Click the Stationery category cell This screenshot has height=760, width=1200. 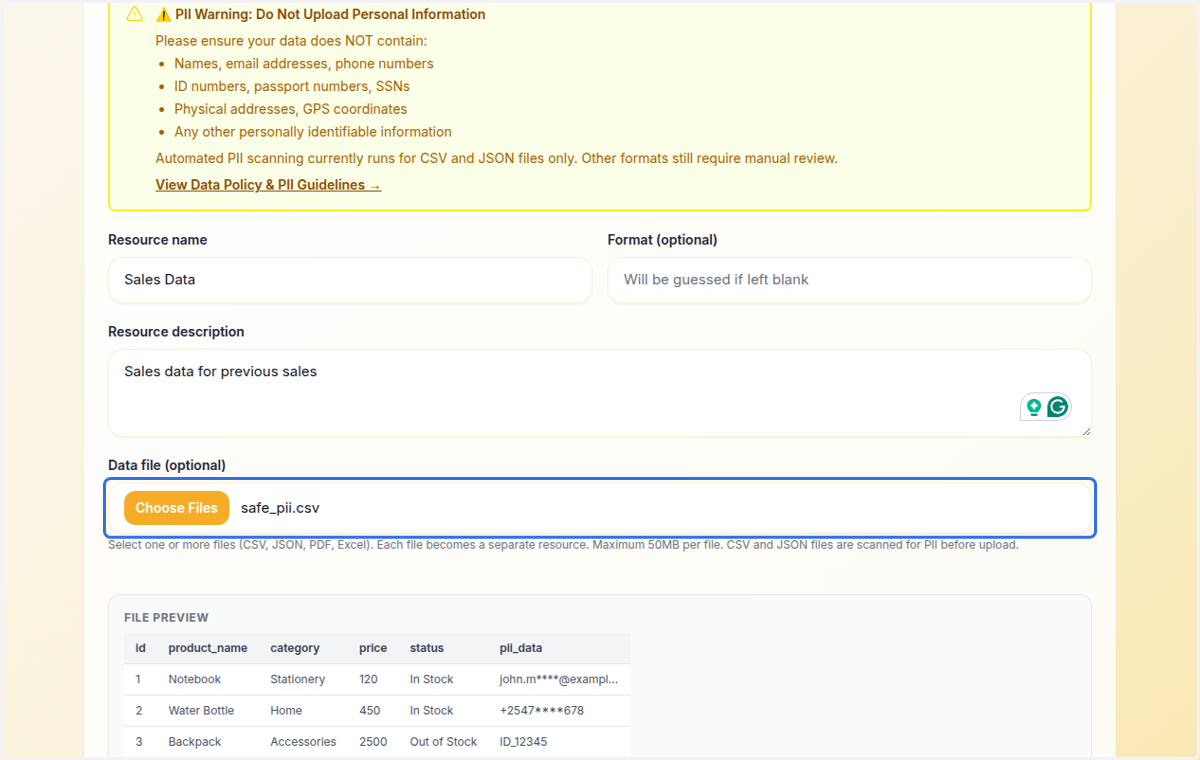point(298,679)
